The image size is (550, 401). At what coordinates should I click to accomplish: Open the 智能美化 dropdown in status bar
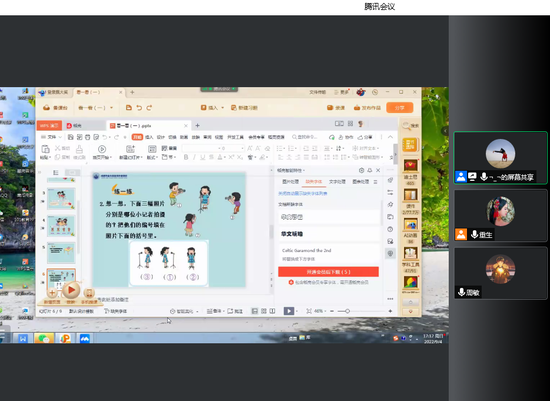(x=185, y=312)
